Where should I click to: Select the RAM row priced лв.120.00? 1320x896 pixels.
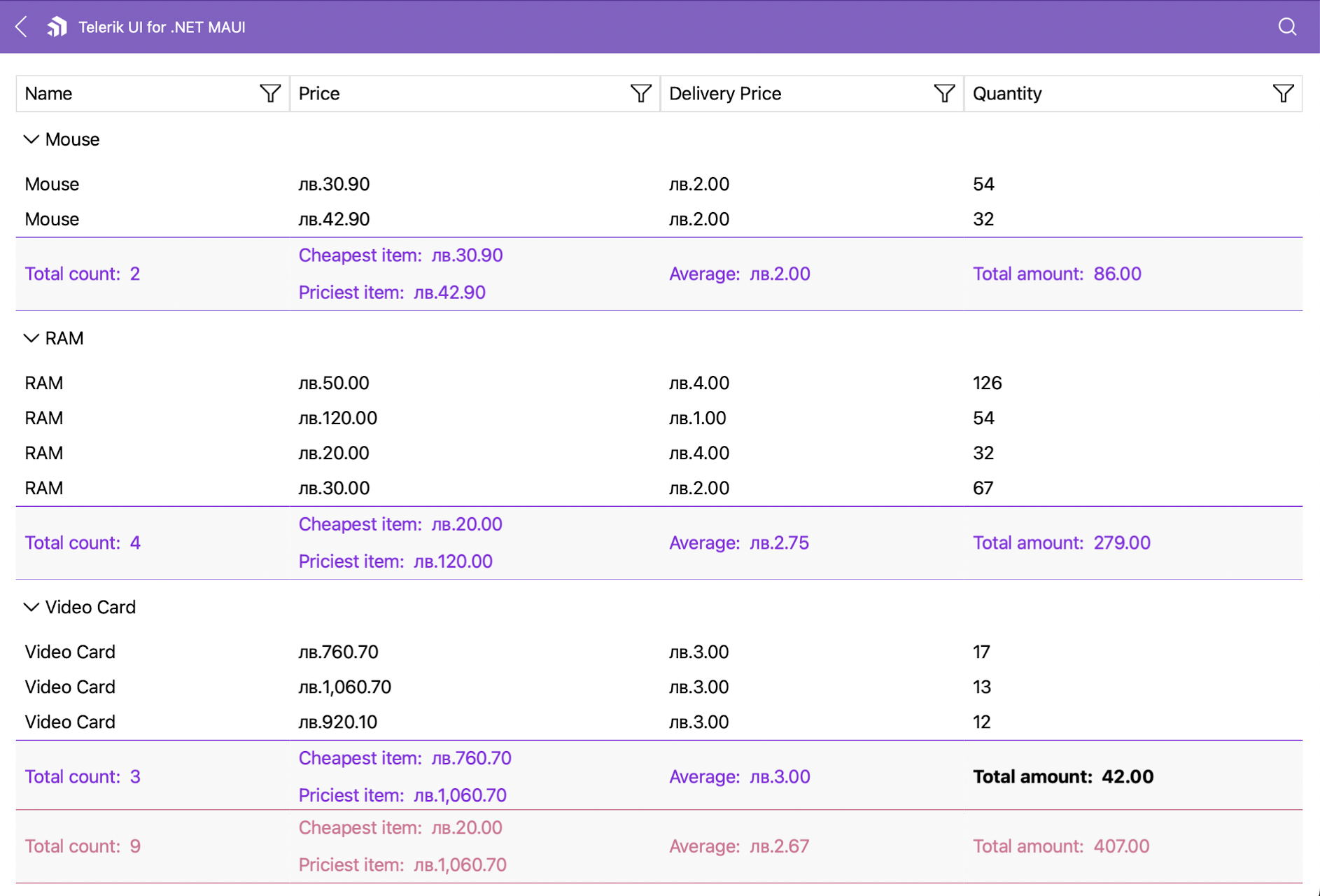pos(337,418)
